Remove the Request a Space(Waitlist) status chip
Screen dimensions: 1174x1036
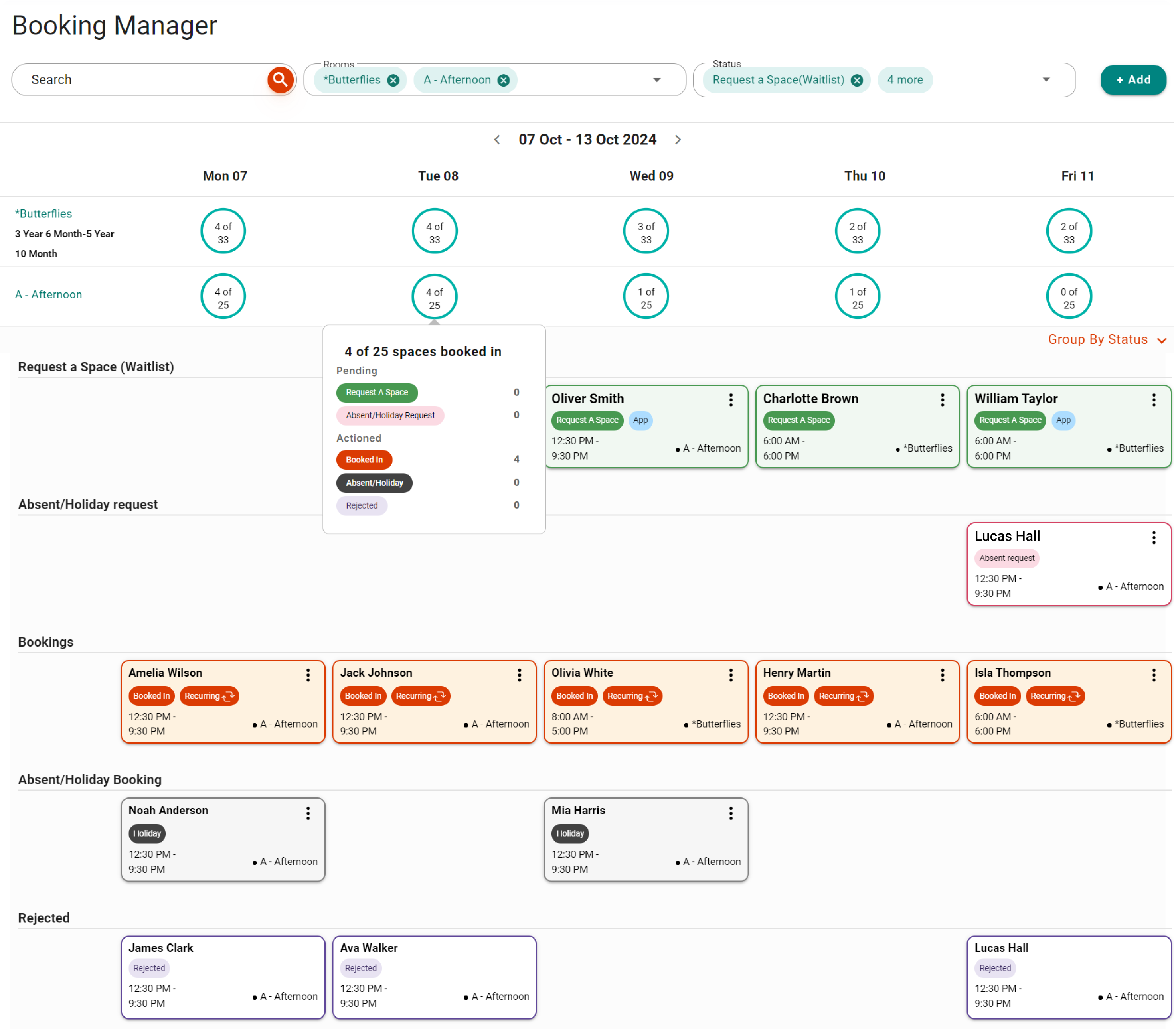point(857,80)
